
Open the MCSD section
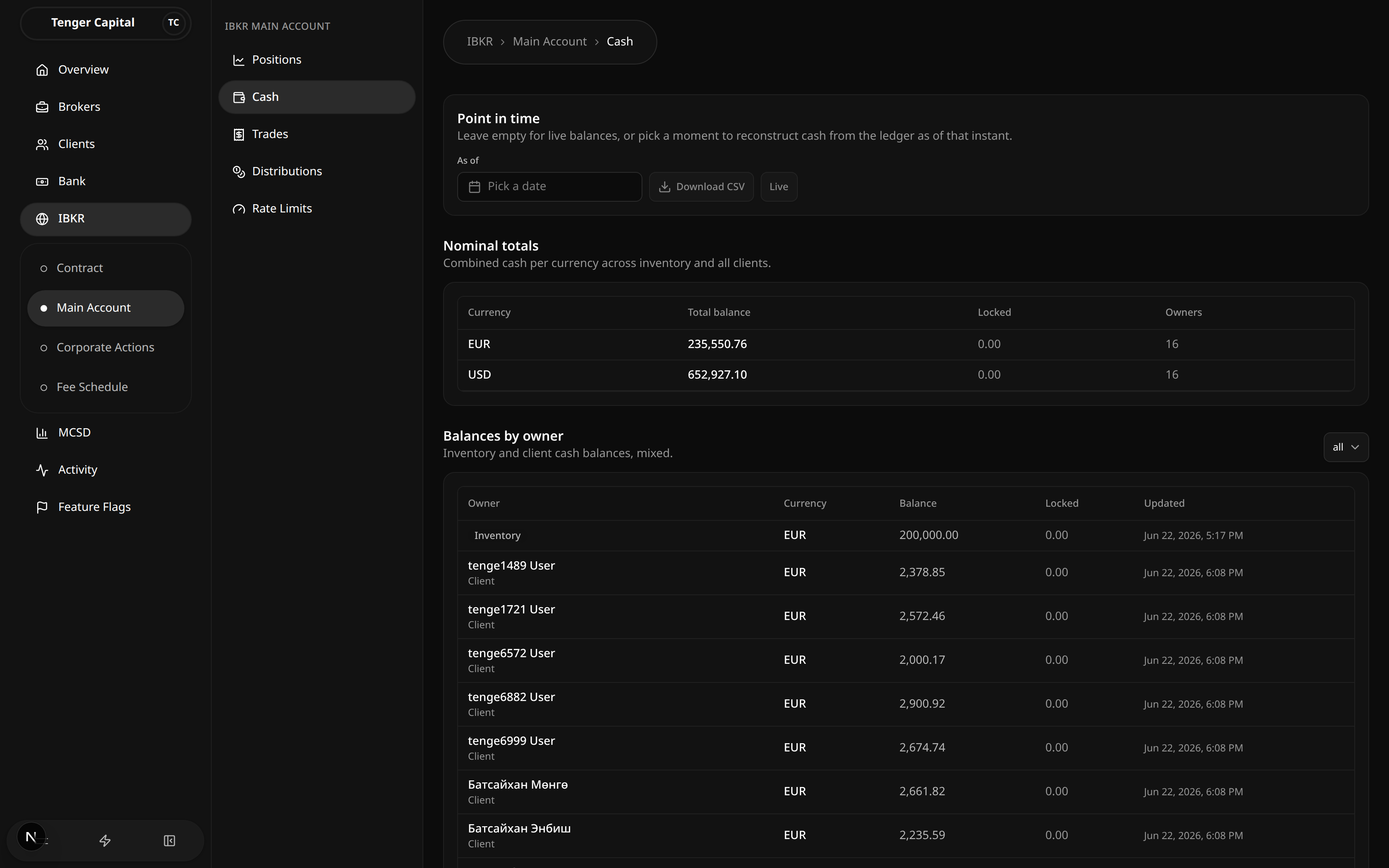(105, 433)
